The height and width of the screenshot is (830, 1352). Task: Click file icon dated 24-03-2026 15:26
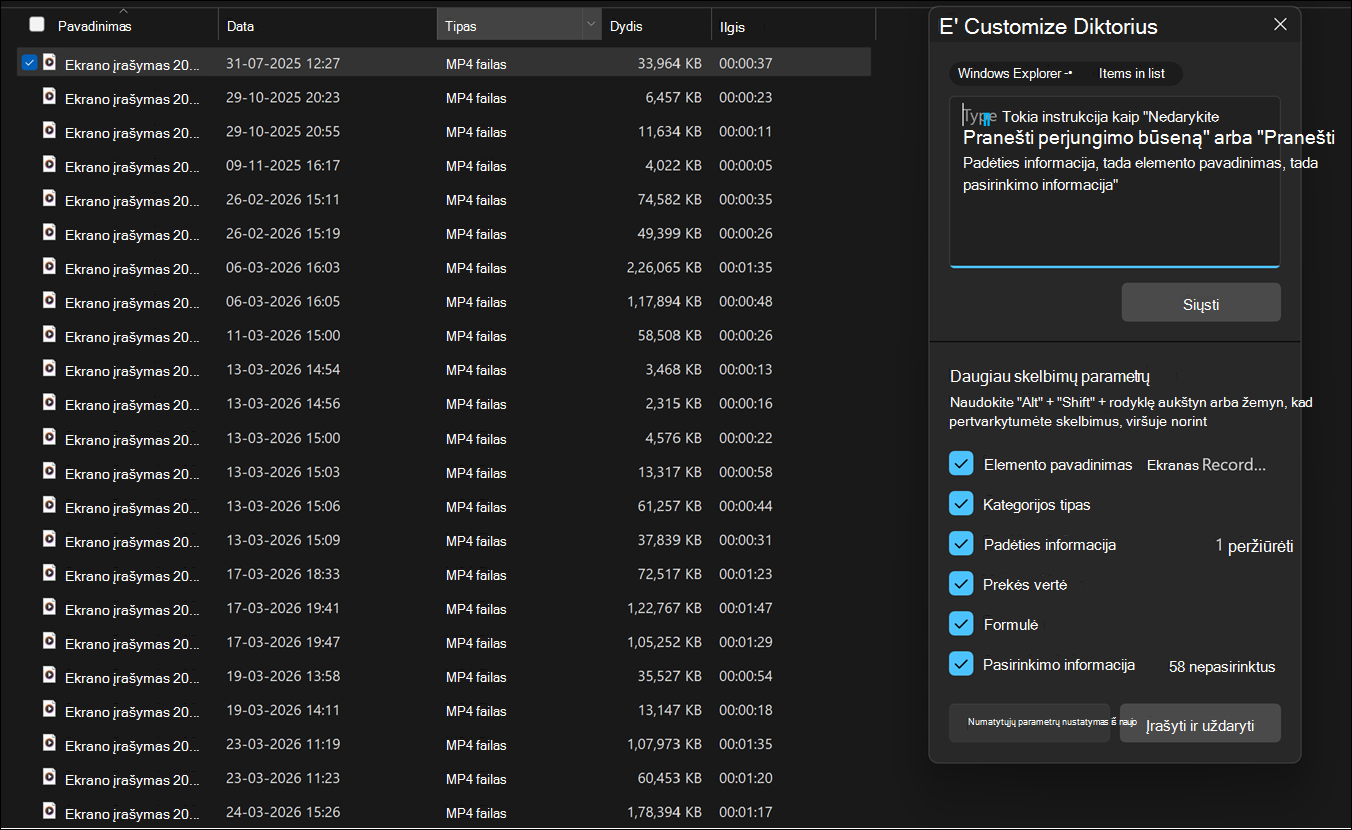pyautogui.click(x=48, y=812)
